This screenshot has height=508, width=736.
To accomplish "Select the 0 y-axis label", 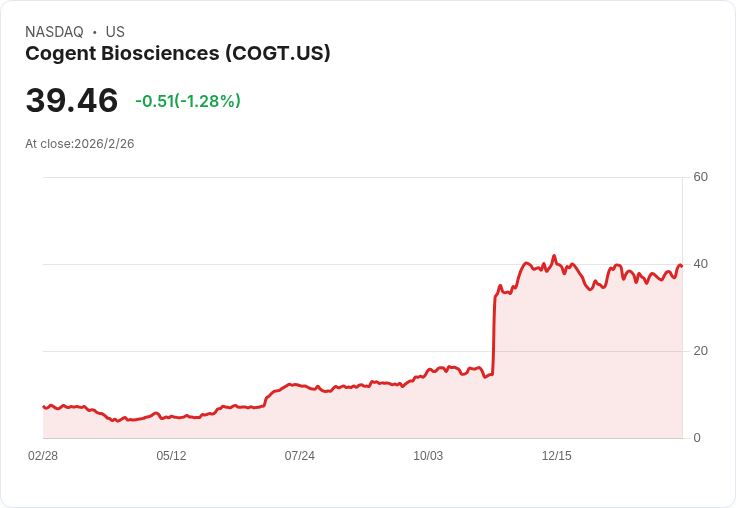I will pos(697,438).
